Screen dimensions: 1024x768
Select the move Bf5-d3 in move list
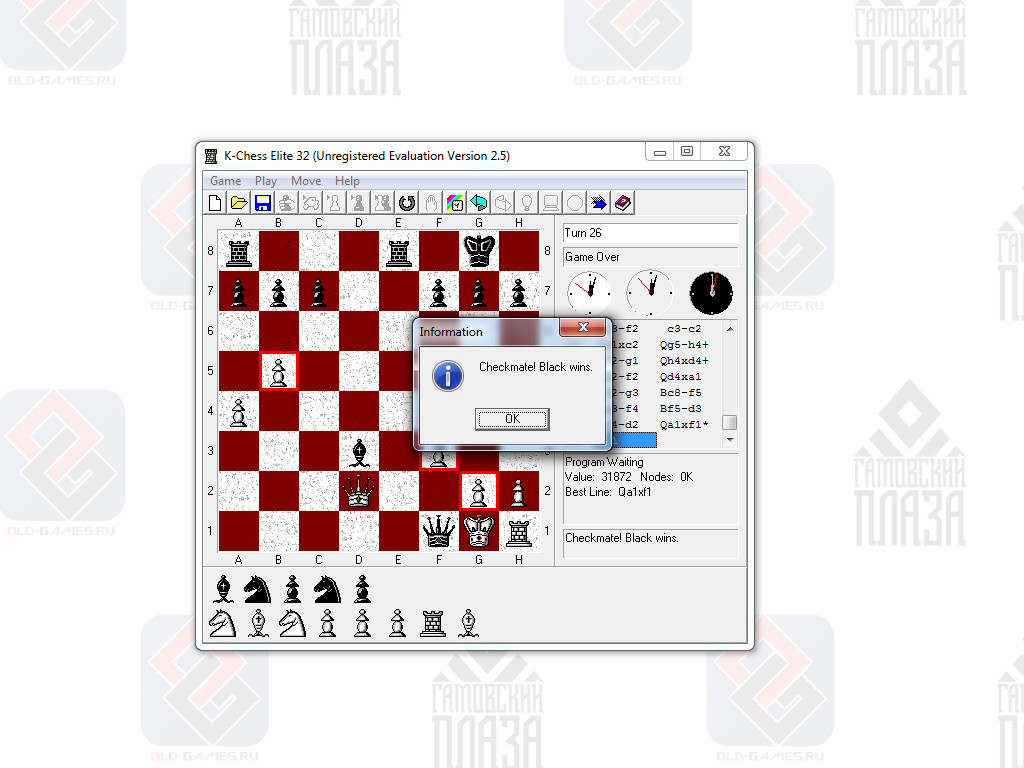[x=680, y=409]
